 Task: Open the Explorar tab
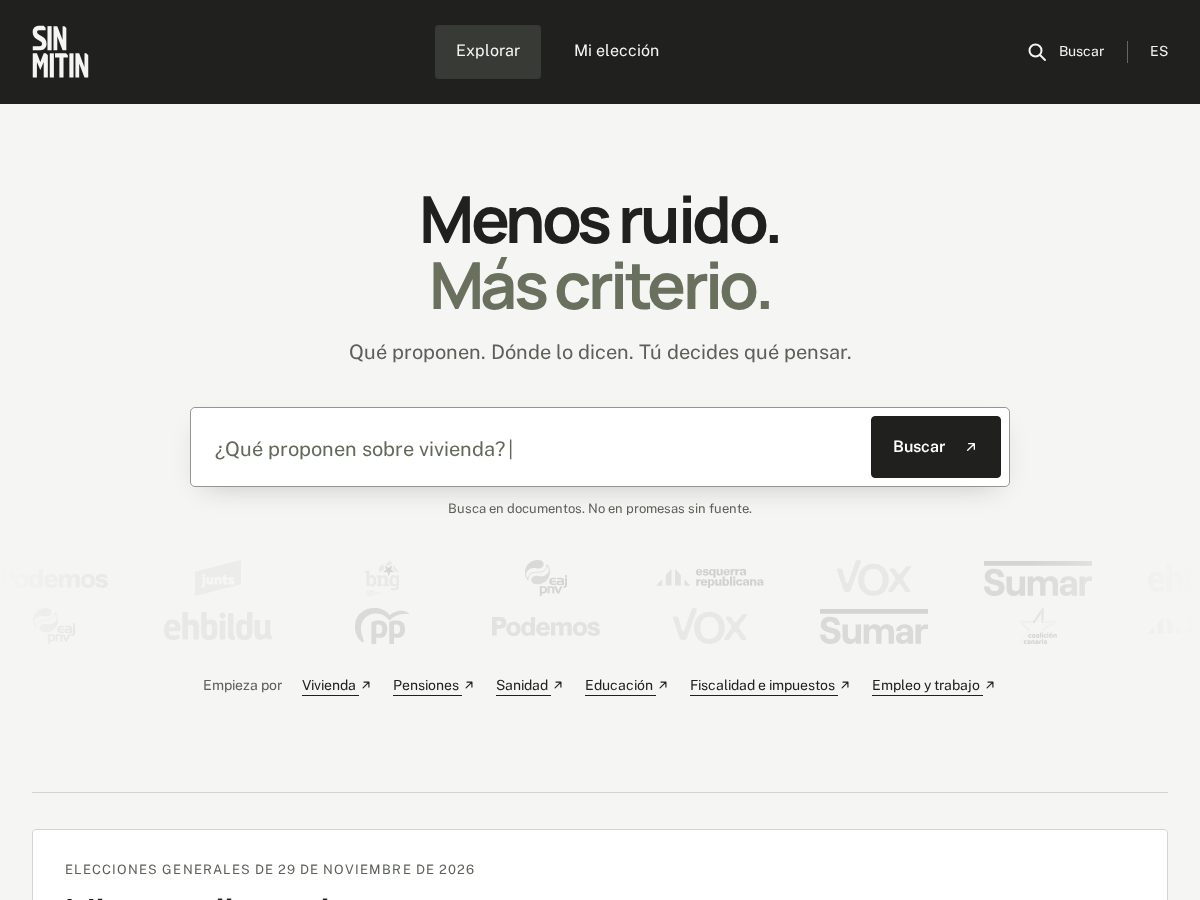coord(488,52)
